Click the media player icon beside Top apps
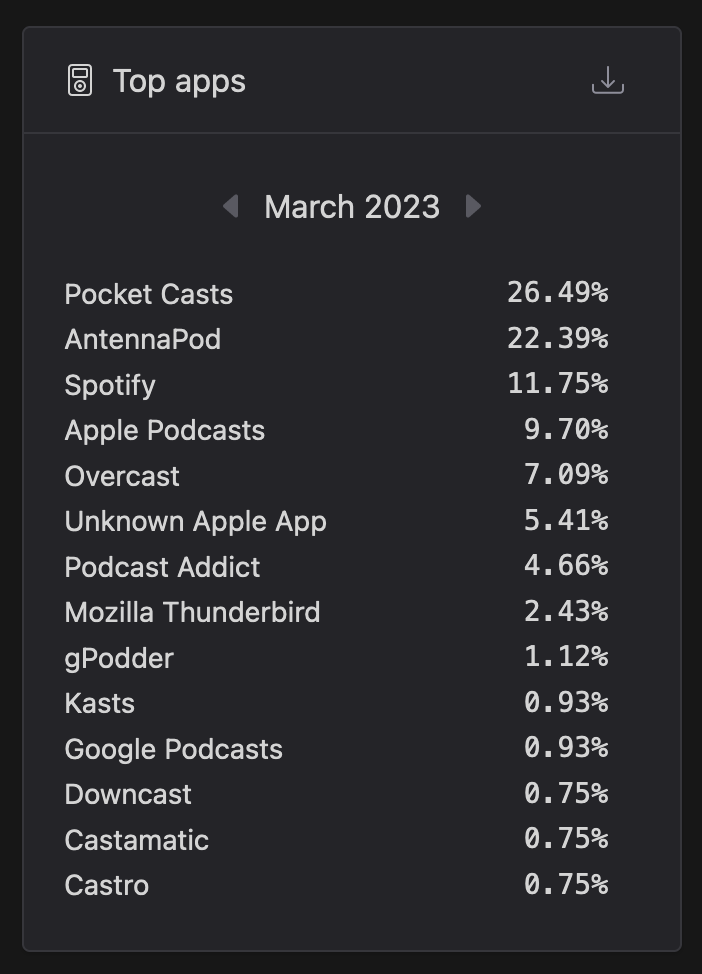The width and height of the screenshot is (702, 974). 80,81
